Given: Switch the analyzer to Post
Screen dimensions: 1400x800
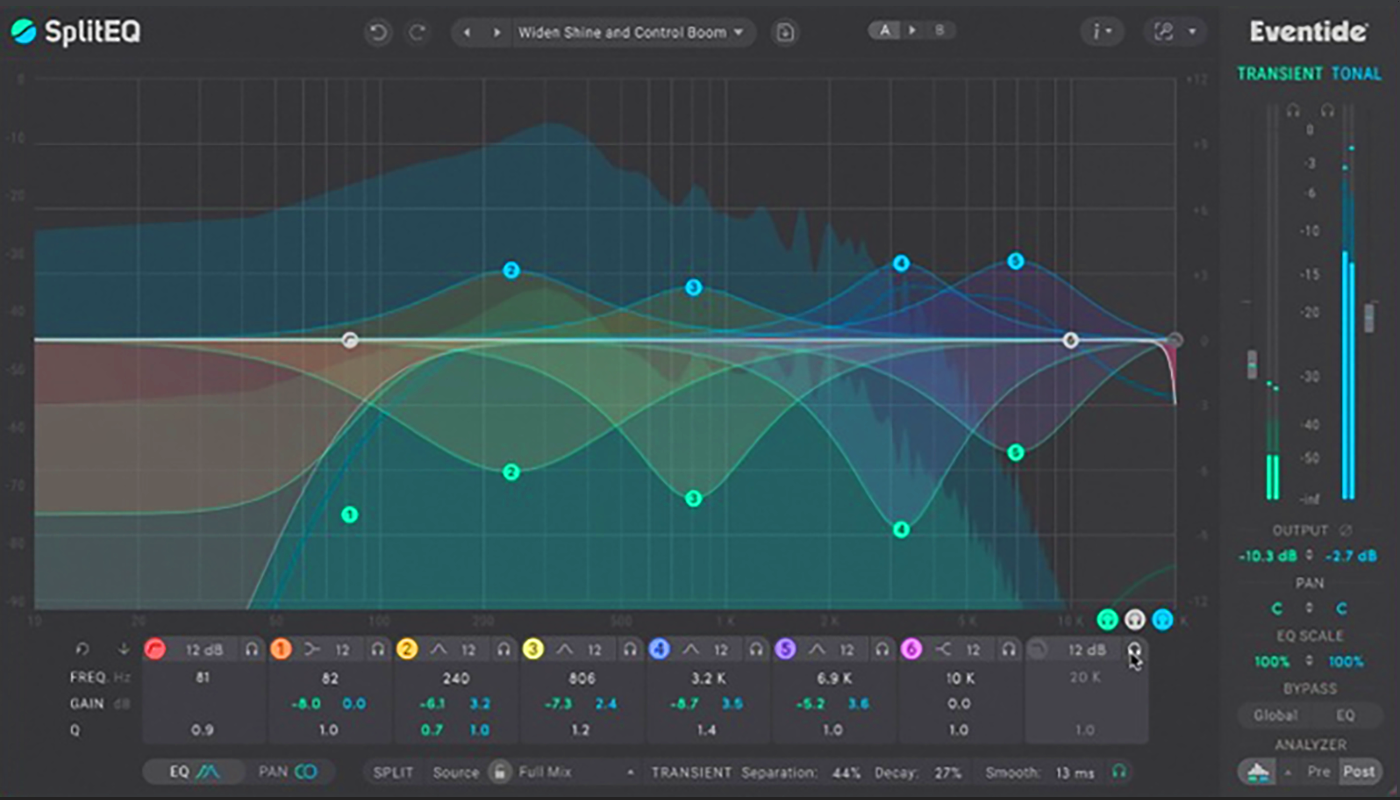Looking at the screenshot, I should pos(1359,772).
